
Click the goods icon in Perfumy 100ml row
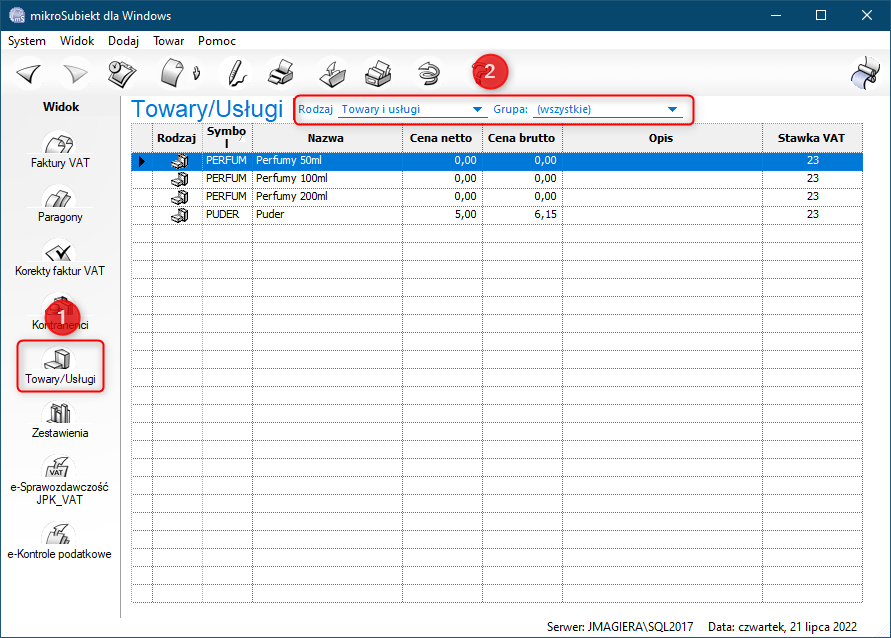coord(180,179)
